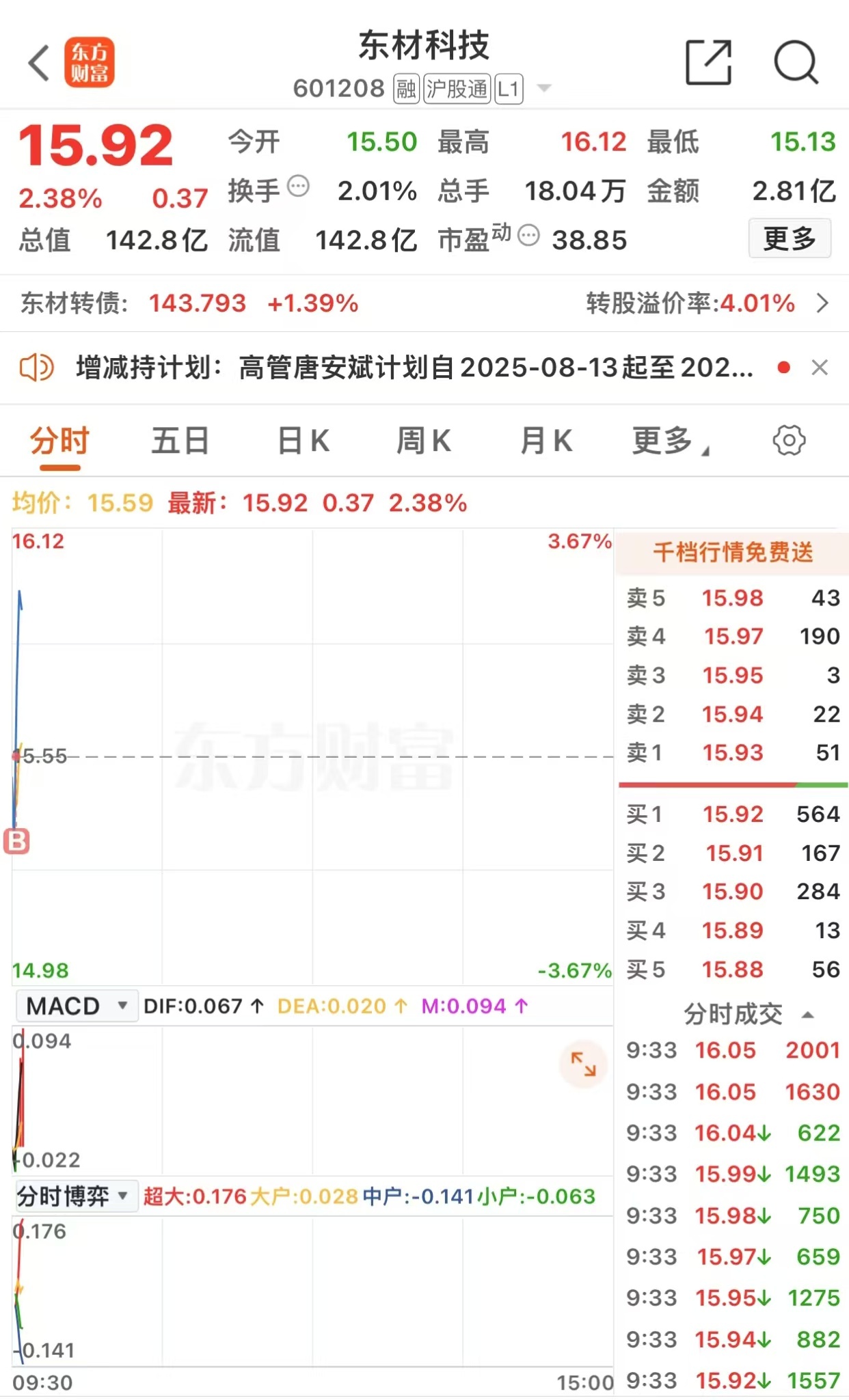
Task: Select 卖1 order row at 15.93
Action: coord(733,752)
